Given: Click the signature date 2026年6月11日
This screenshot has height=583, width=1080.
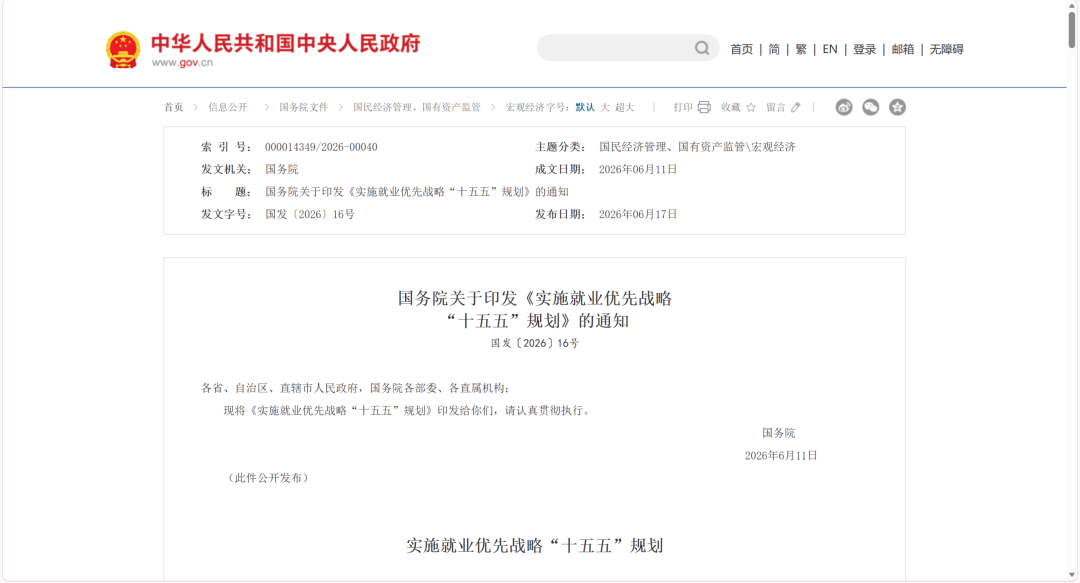Looking at the screenshot, I should tap(780, 456).
